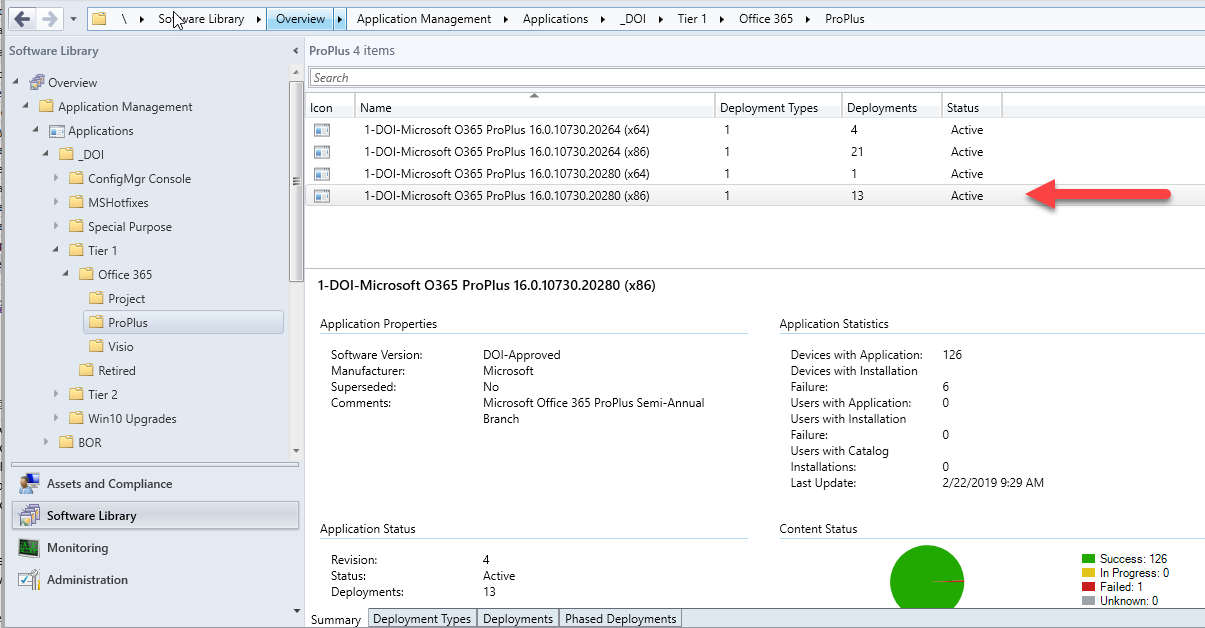Open the Phased Deployments tab
The width and height of the screenshot is (1205, 628).
point(621,619)
